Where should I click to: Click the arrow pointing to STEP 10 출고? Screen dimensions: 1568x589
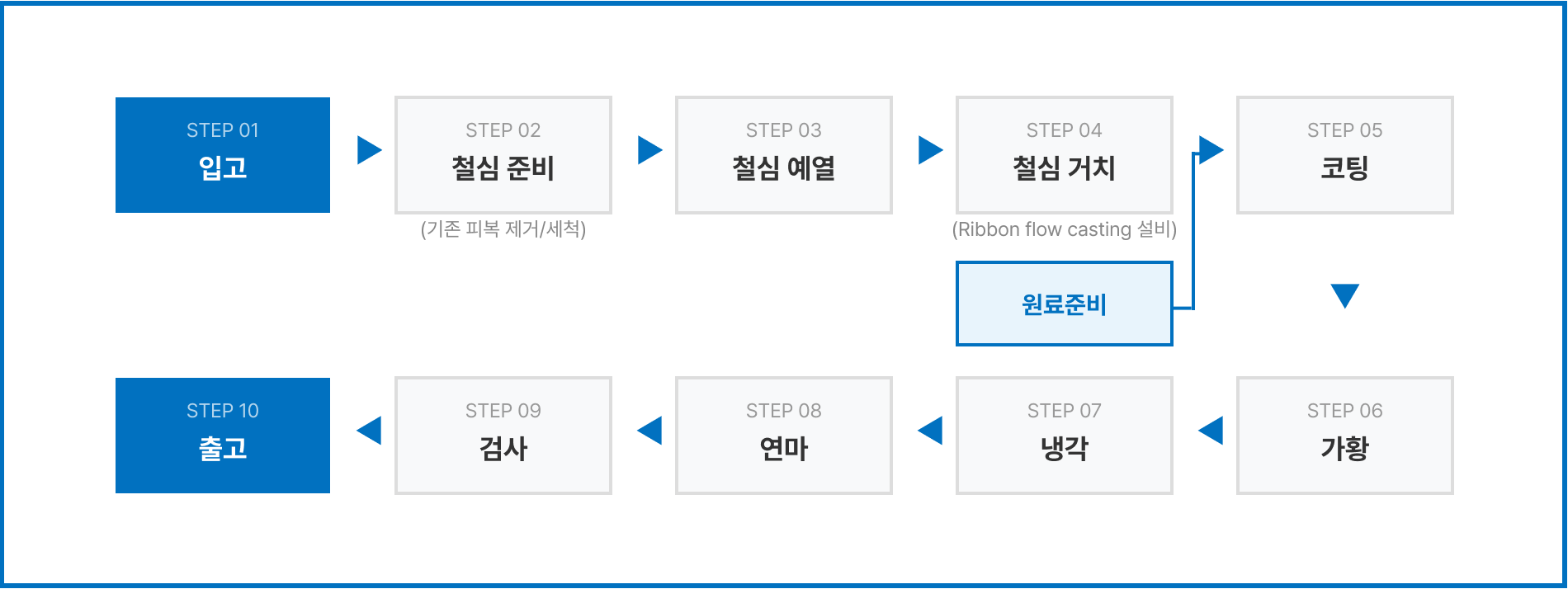[370, 431]
